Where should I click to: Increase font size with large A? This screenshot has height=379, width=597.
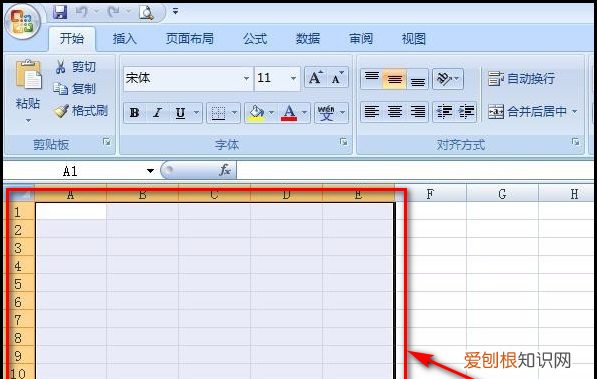tap(315, 77)
